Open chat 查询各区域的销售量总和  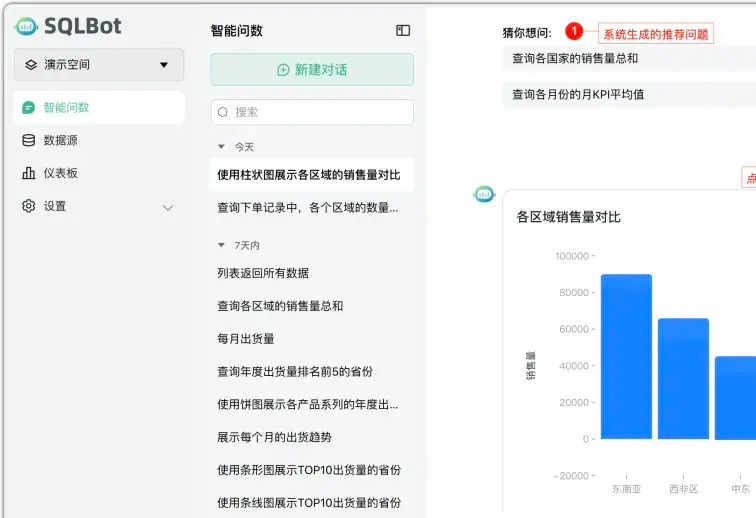click(x=312, y=306)
